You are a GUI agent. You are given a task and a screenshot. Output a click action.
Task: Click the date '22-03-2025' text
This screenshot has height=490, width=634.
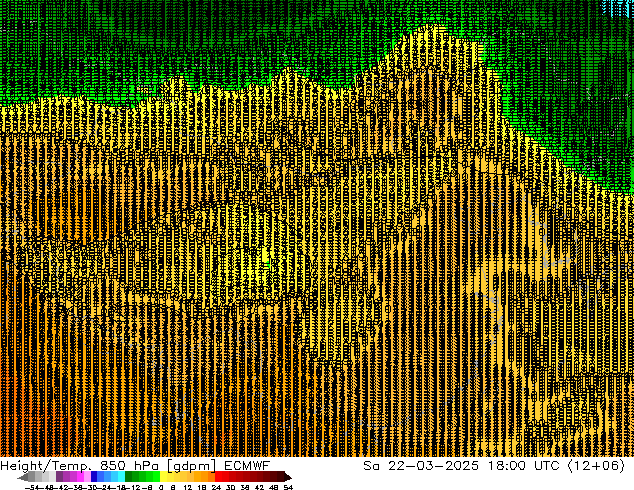(x=433, y=466)
